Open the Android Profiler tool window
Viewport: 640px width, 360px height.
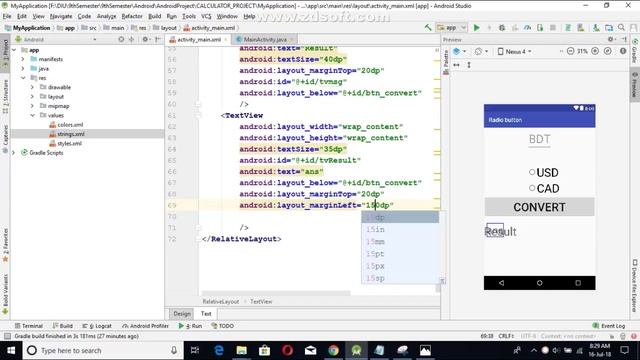pyautogui.click(x=145, y=326)
